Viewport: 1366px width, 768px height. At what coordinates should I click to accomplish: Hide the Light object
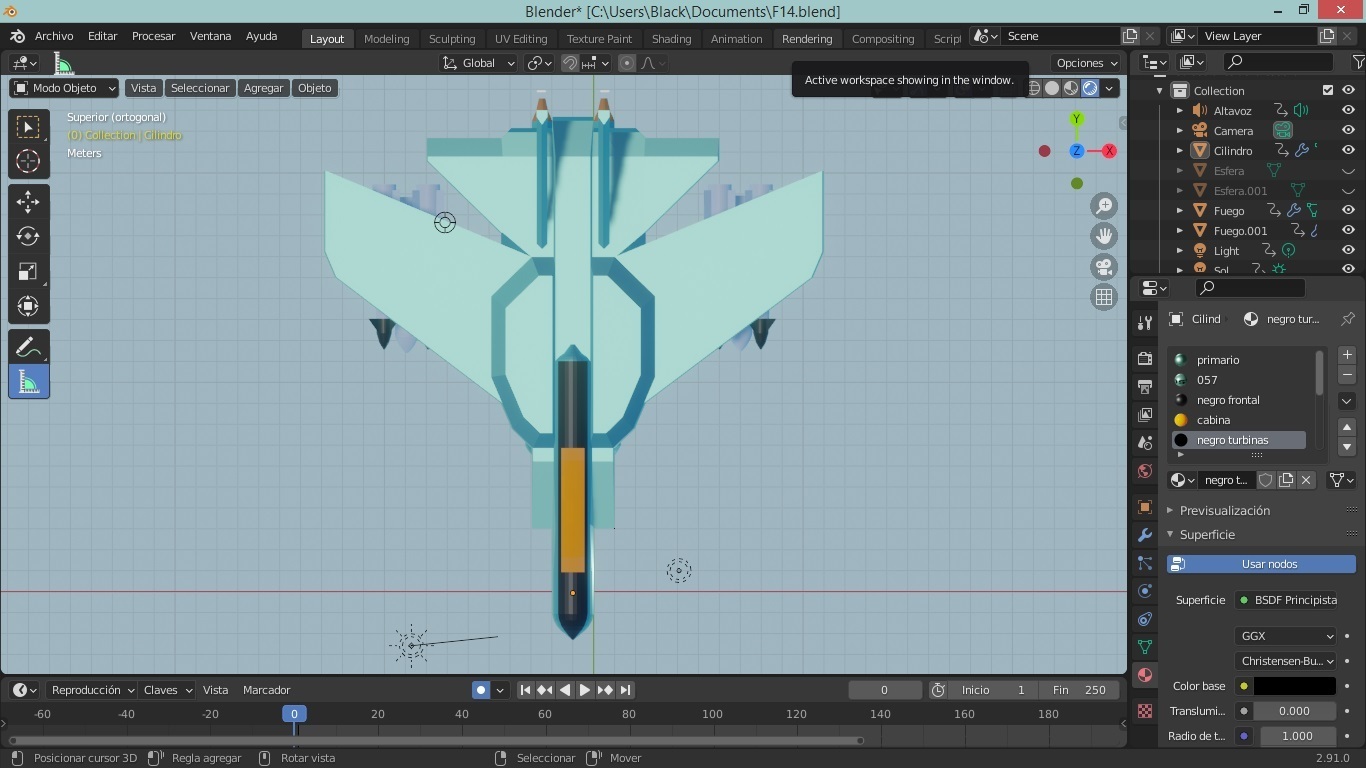click(1348, 251)
